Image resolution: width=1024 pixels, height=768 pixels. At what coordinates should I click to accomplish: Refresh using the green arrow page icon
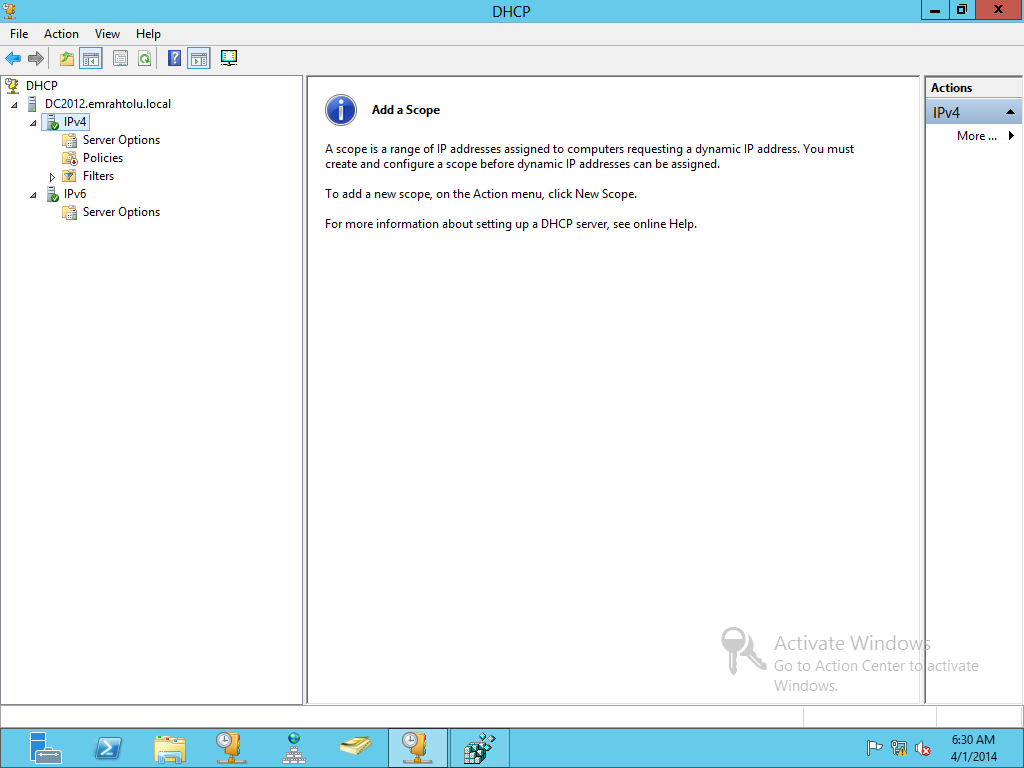(x=144, y=59)
